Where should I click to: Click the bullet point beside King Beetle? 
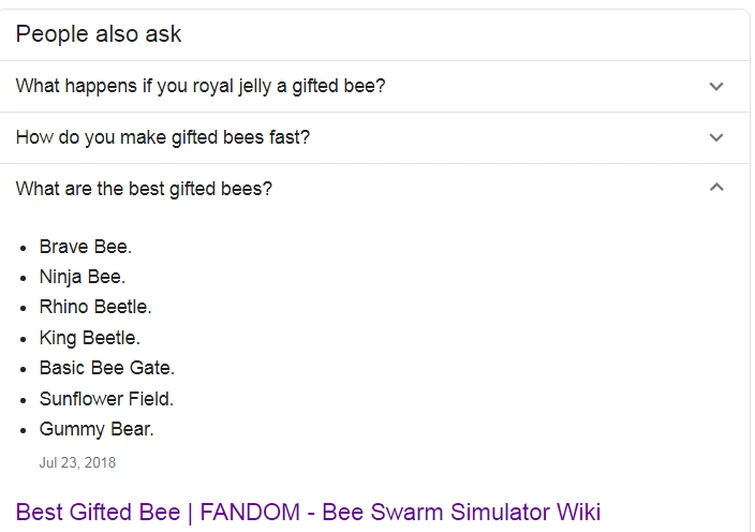(x=23, y=339)
